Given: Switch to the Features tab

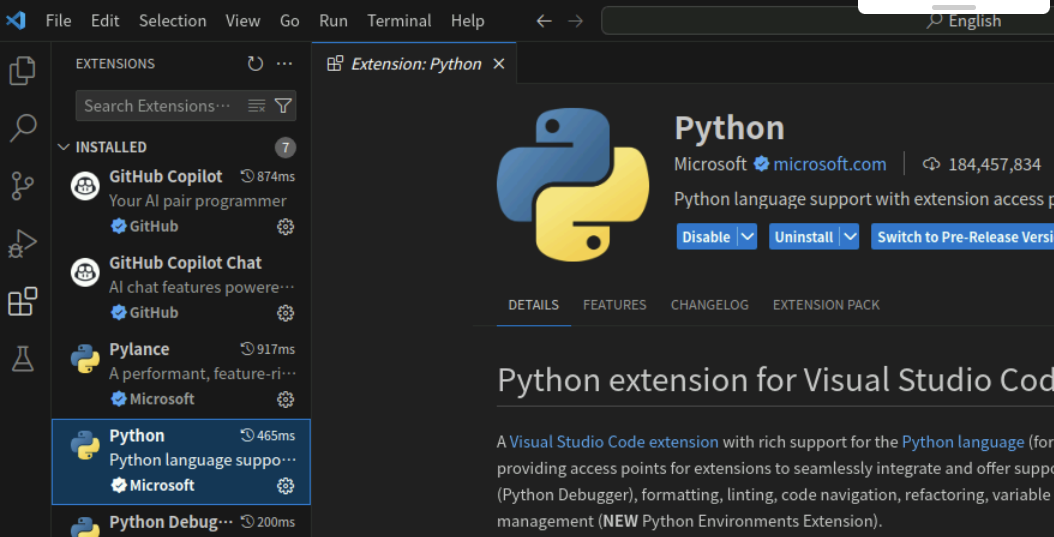Looking at the screenshot, I should (x=614, y=305).
